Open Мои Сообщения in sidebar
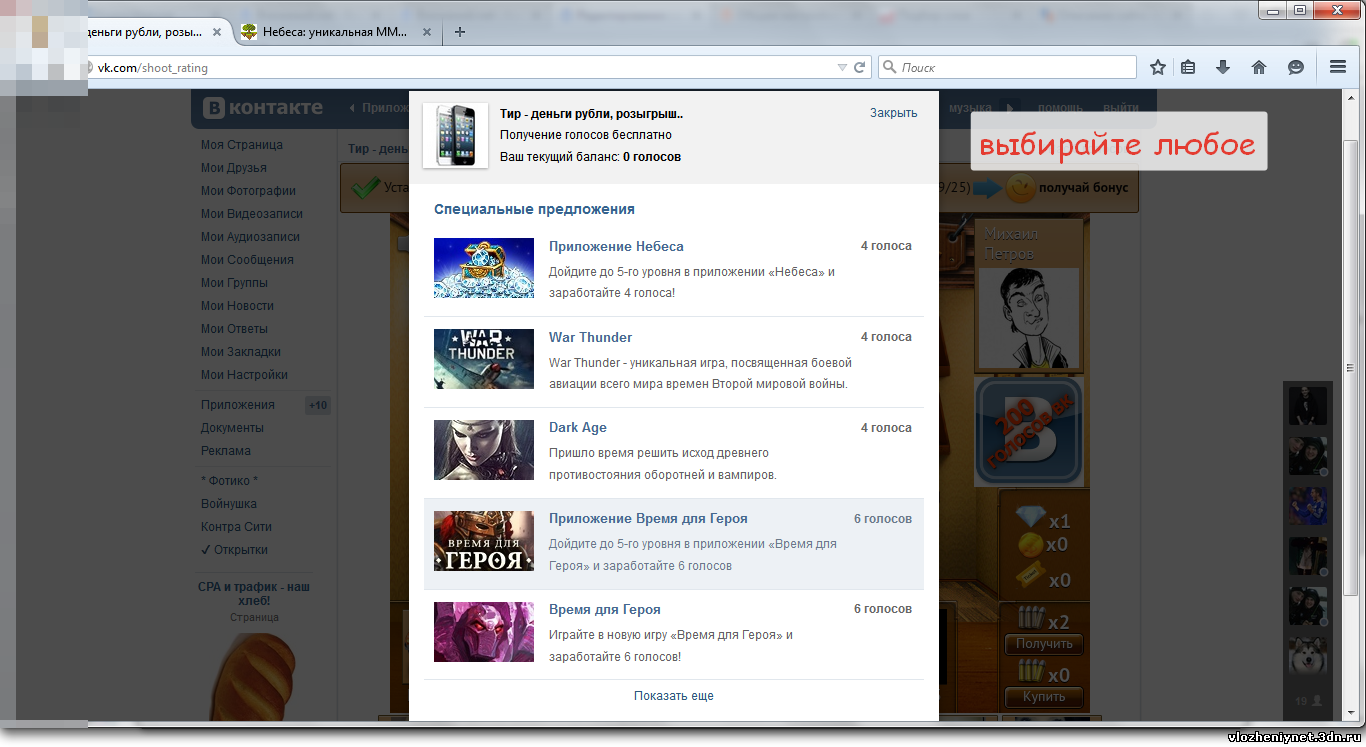 tap(247, 260)
